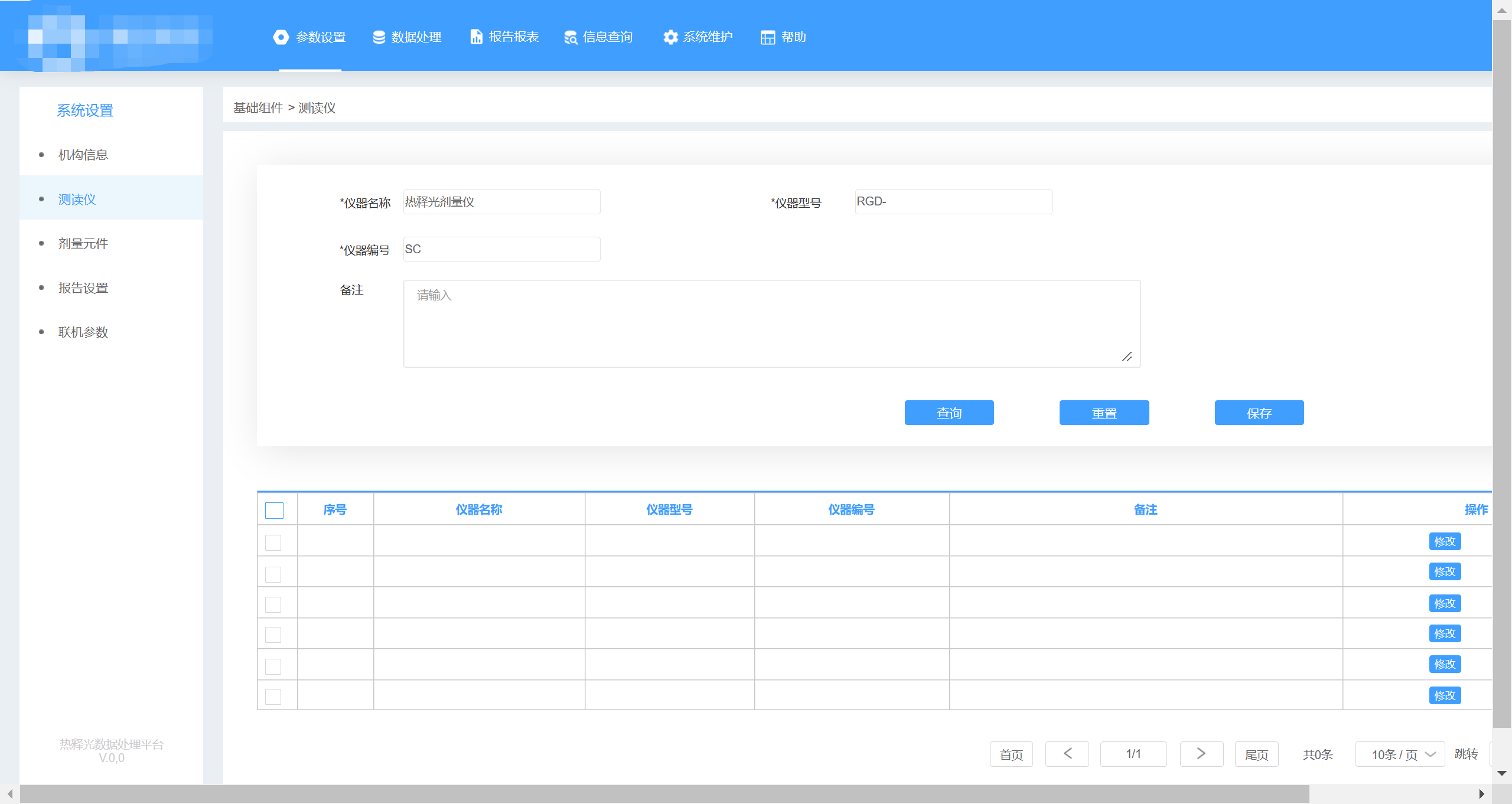
Task: Go to next page arrow in pagination
Action: tap(1201, 754)
